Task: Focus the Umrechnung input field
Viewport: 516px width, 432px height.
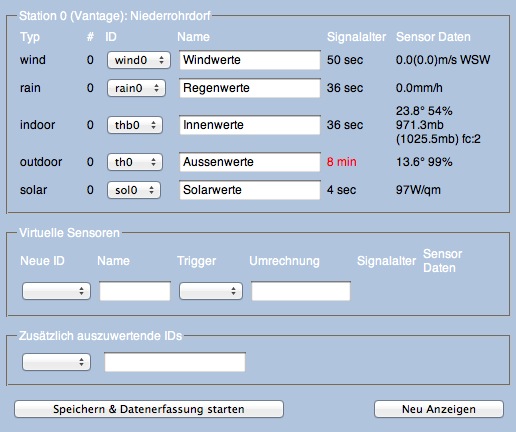Action: click(x=301, y=291)
